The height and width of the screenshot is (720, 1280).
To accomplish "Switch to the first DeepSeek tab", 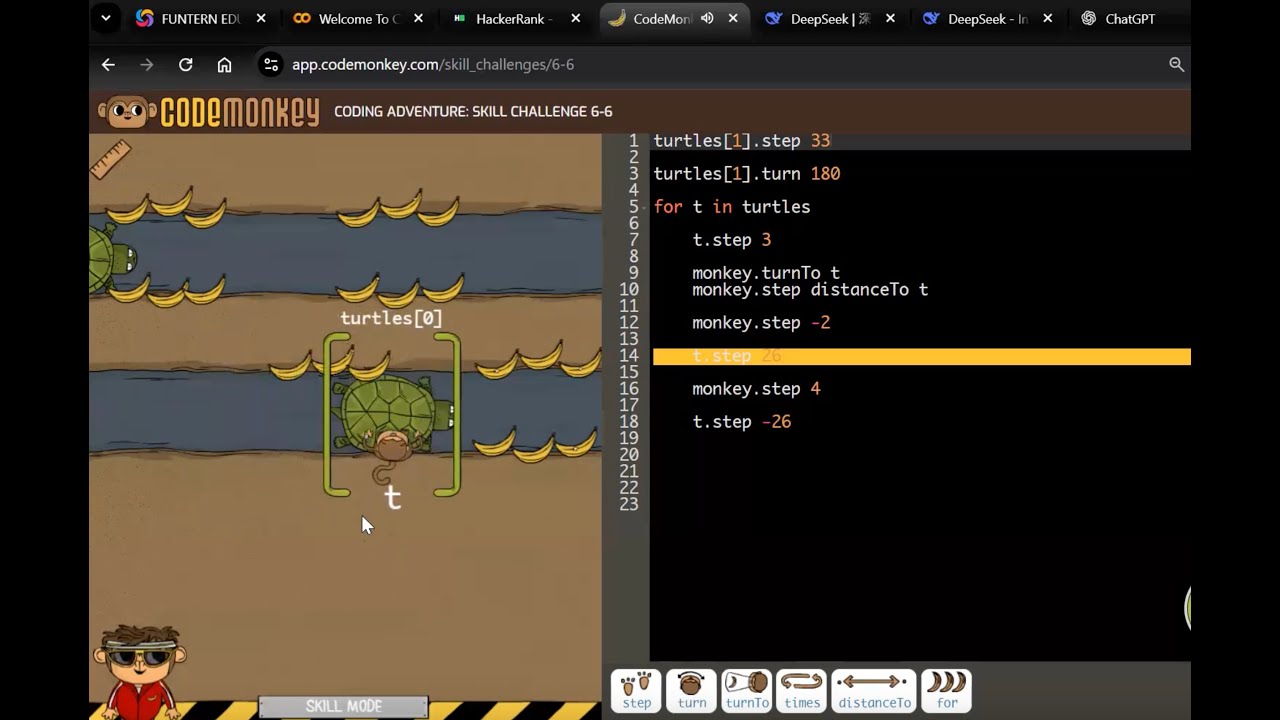I will (830, 18).
